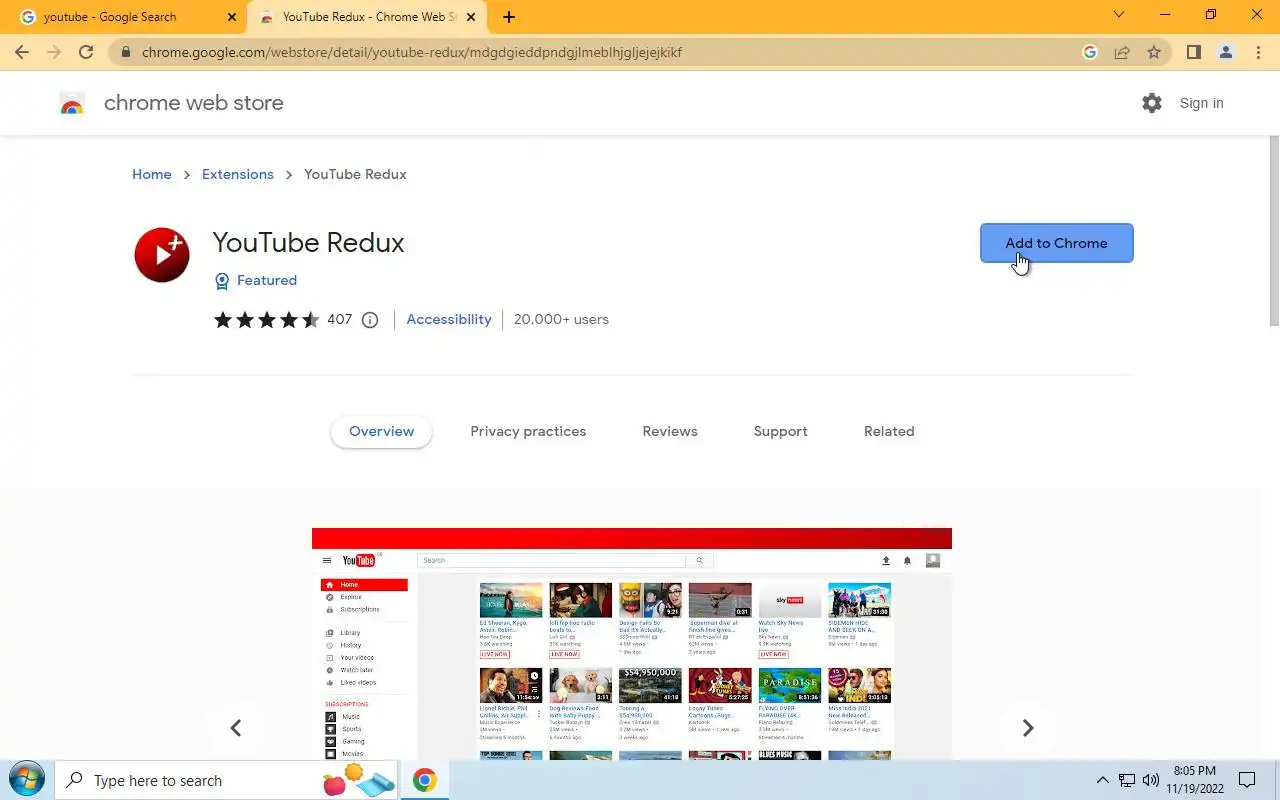Image resolution: width=1280 pixels, height=800 pixels.
Task: Select the Overview tab
Action: [381, 431]
